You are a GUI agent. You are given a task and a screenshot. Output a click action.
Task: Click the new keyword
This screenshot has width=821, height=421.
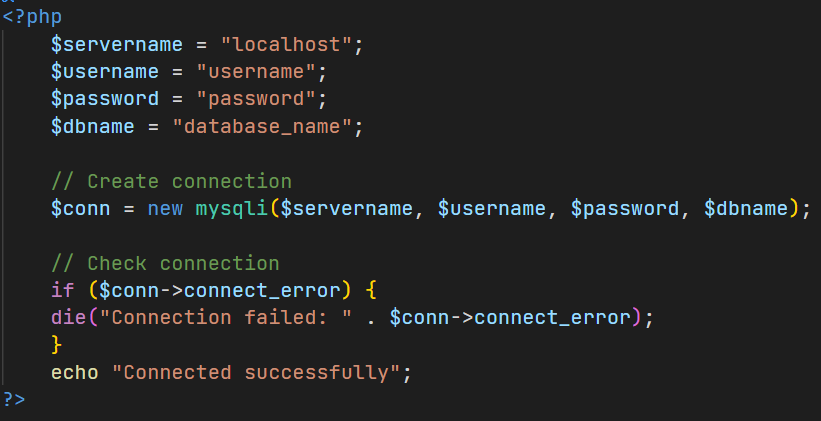[x=165, y=209]
